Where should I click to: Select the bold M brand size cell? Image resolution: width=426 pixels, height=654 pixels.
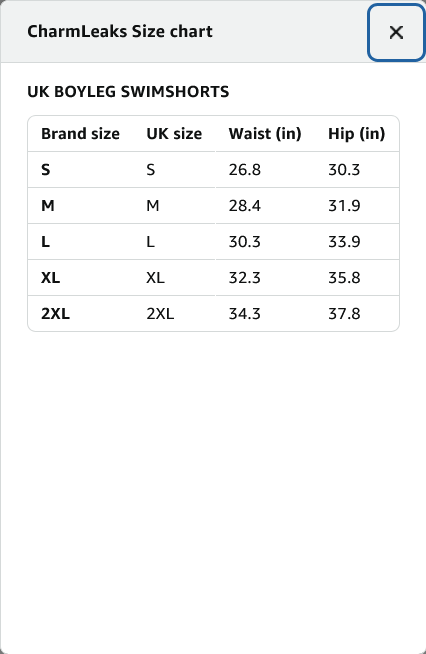(x=48, y=206)
